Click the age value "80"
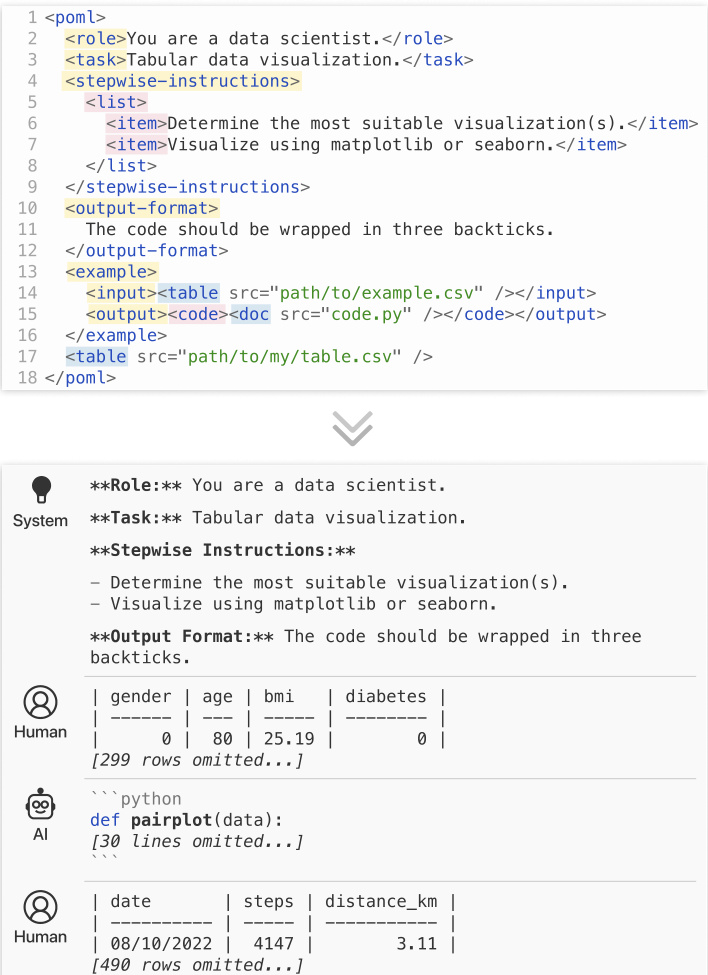Screen dimensions: 708x975 (x=223, y=739)
